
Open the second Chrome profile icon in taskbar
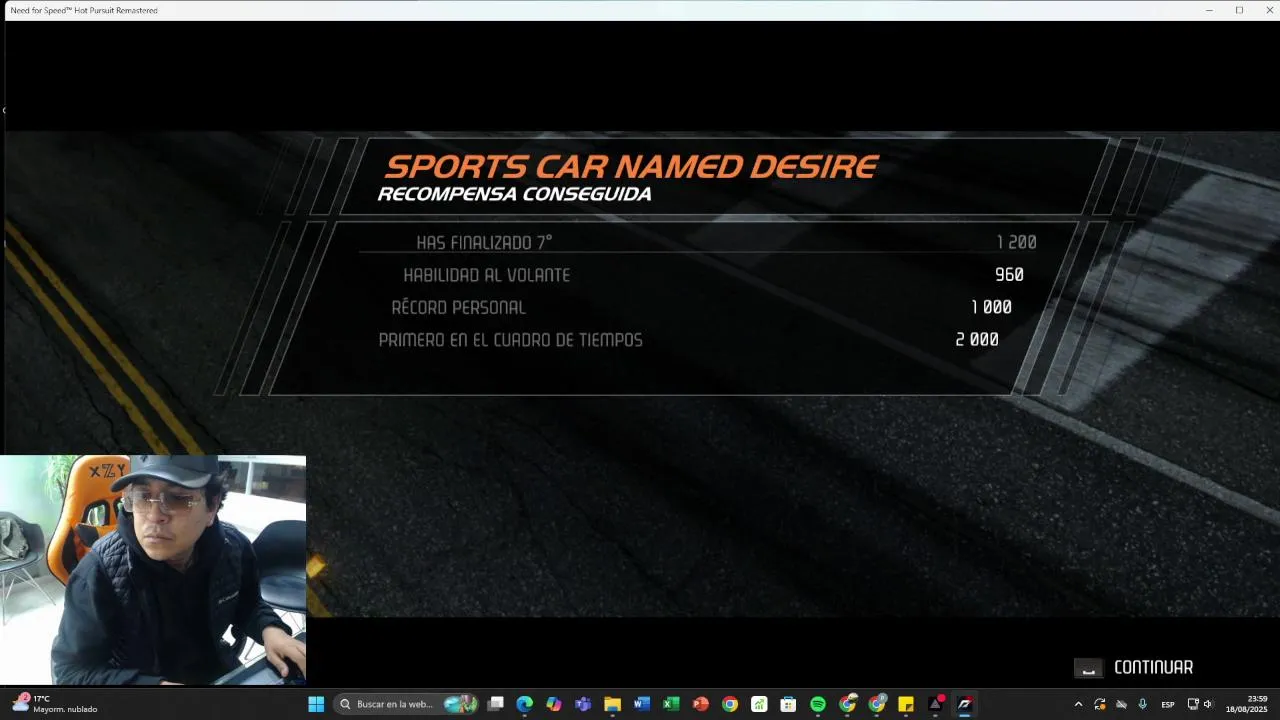847,704
